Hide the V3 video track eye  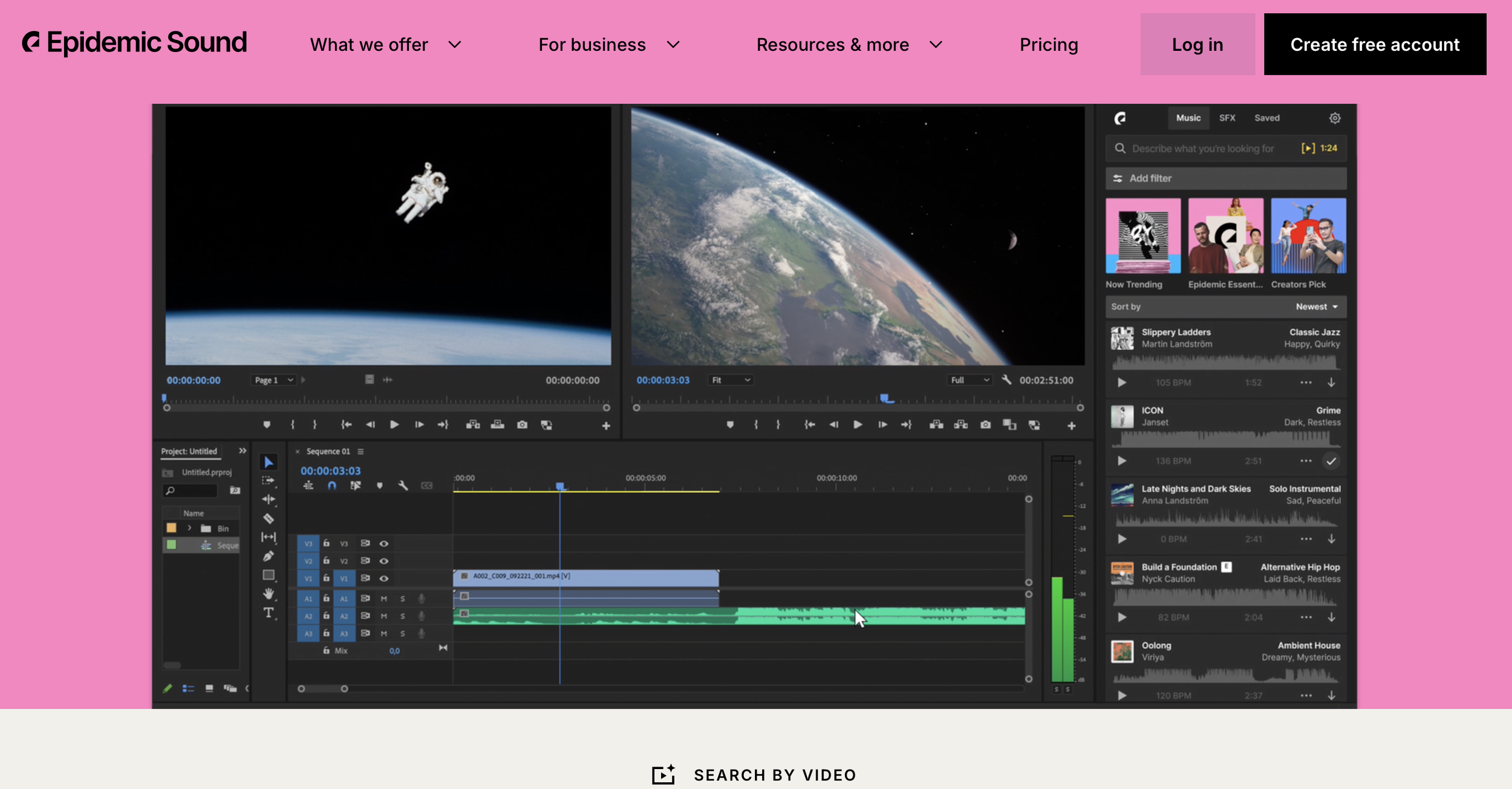tap(383, 544)
